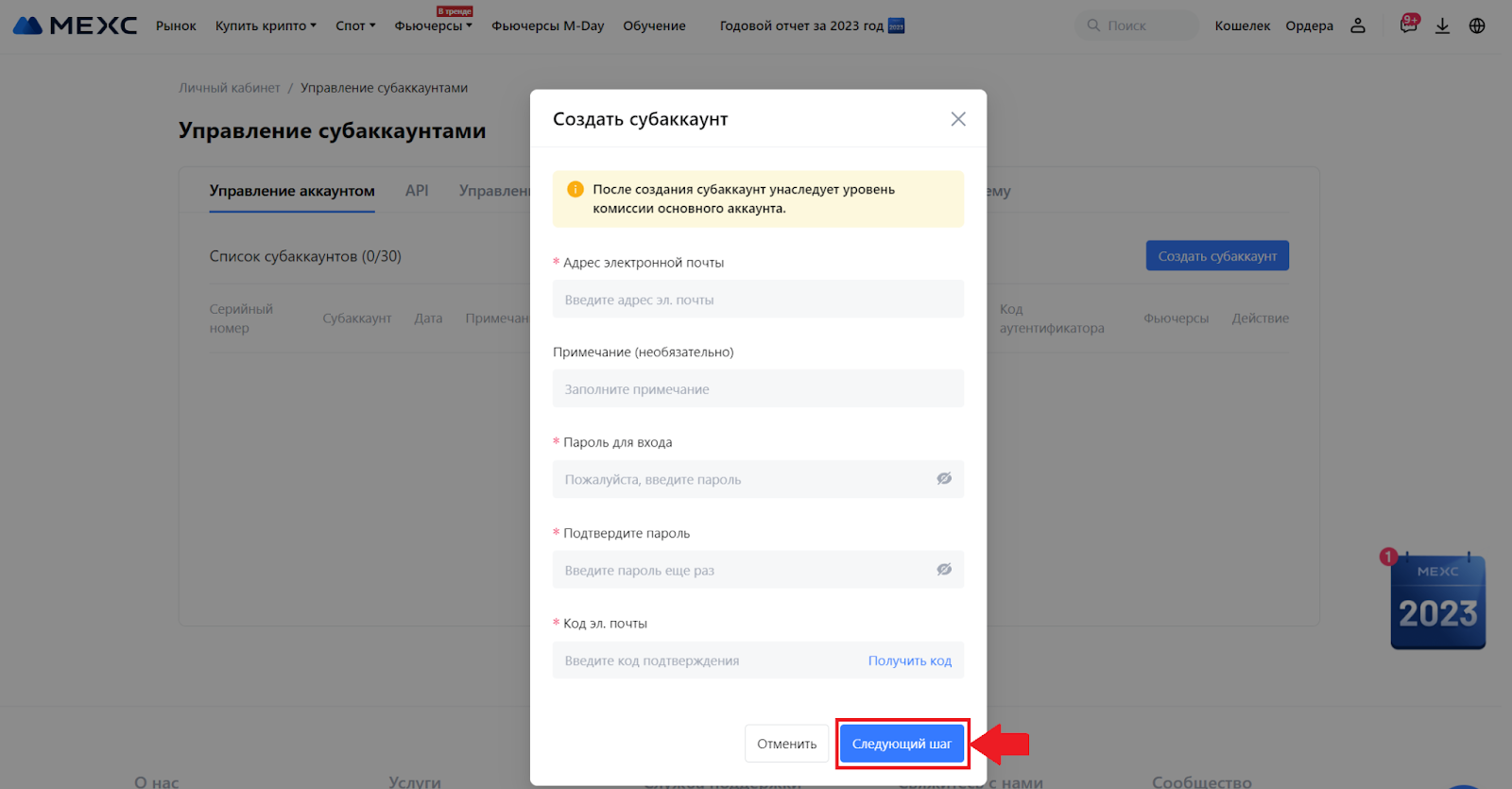Close the Create subaccount dialog

pos(958,119)
